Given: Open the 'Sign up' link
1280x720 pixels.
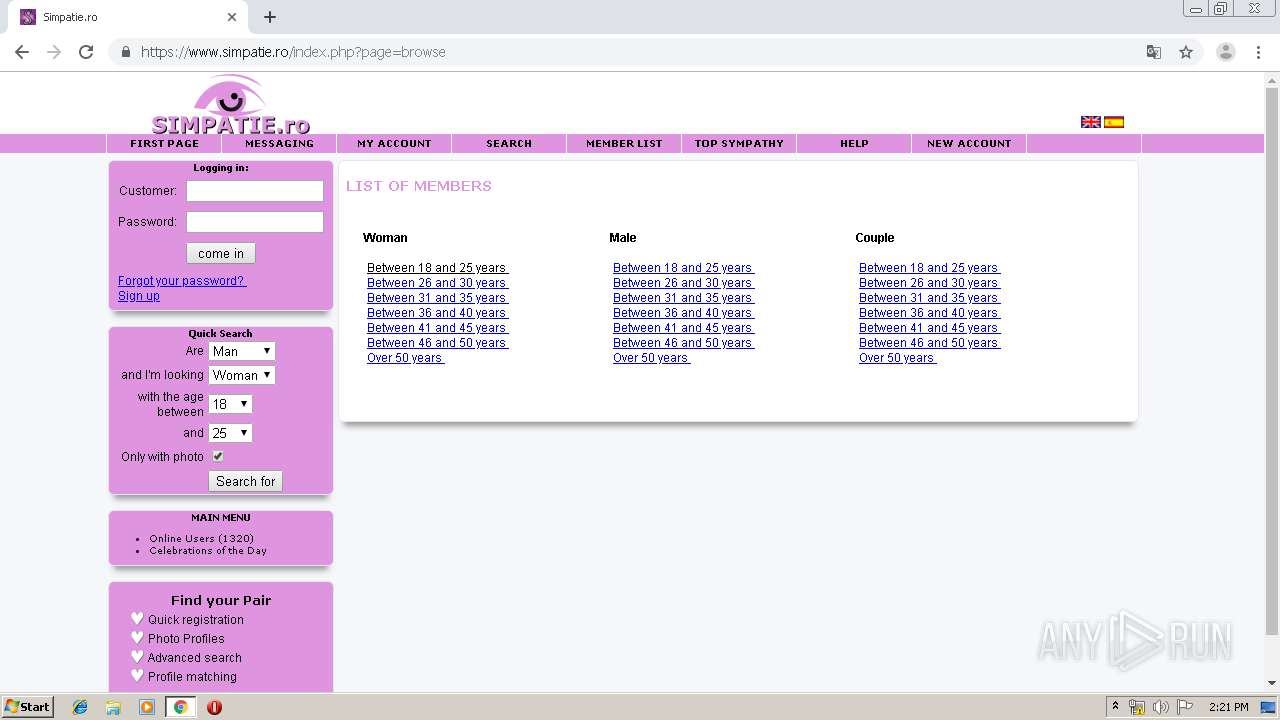Looking at the screenshot, I should [x=139, y=296].
